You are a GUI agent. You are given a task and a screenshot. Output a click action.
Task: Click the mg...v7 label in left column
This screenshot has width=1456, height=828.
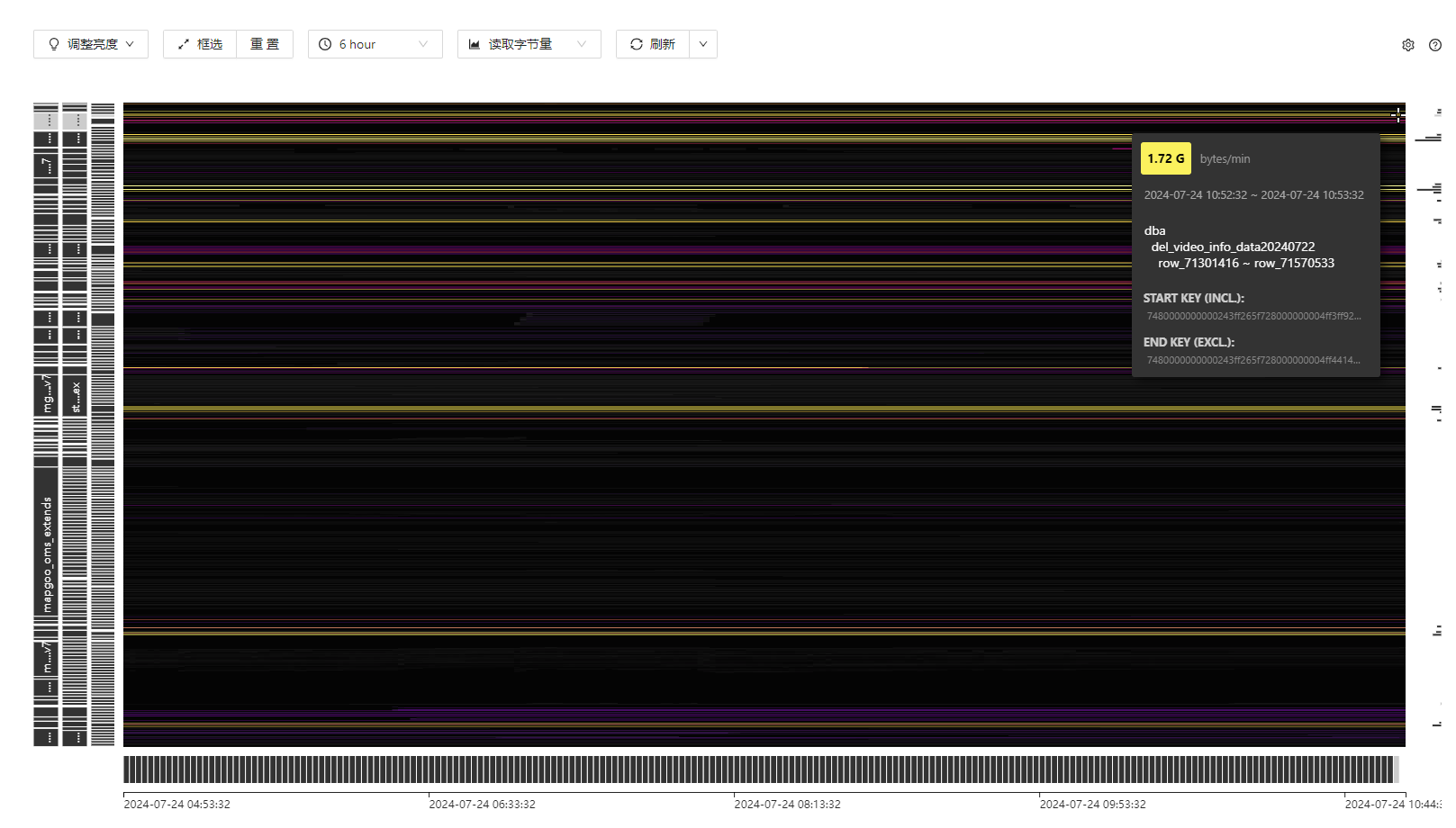[47, 394]
